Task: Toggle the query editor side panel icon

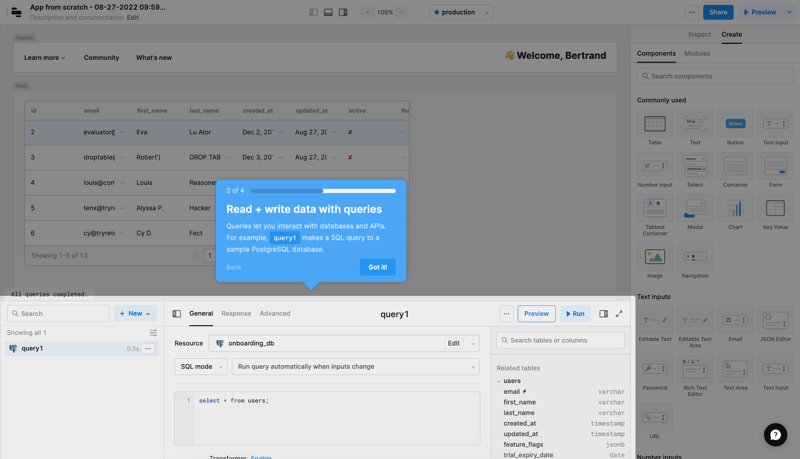Action: pyautogui.click(x=603, y=314)
